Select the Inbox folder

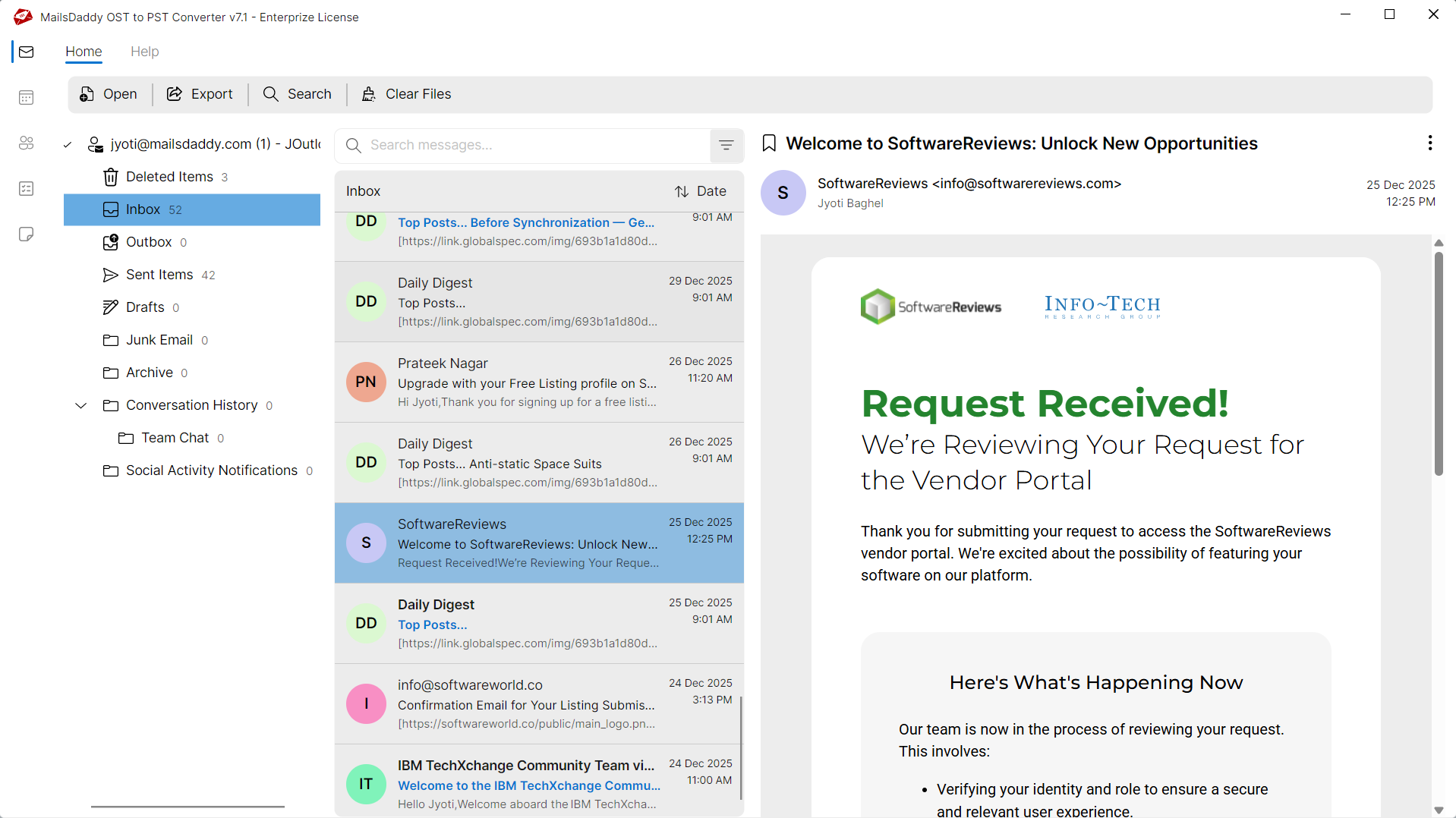192,209
